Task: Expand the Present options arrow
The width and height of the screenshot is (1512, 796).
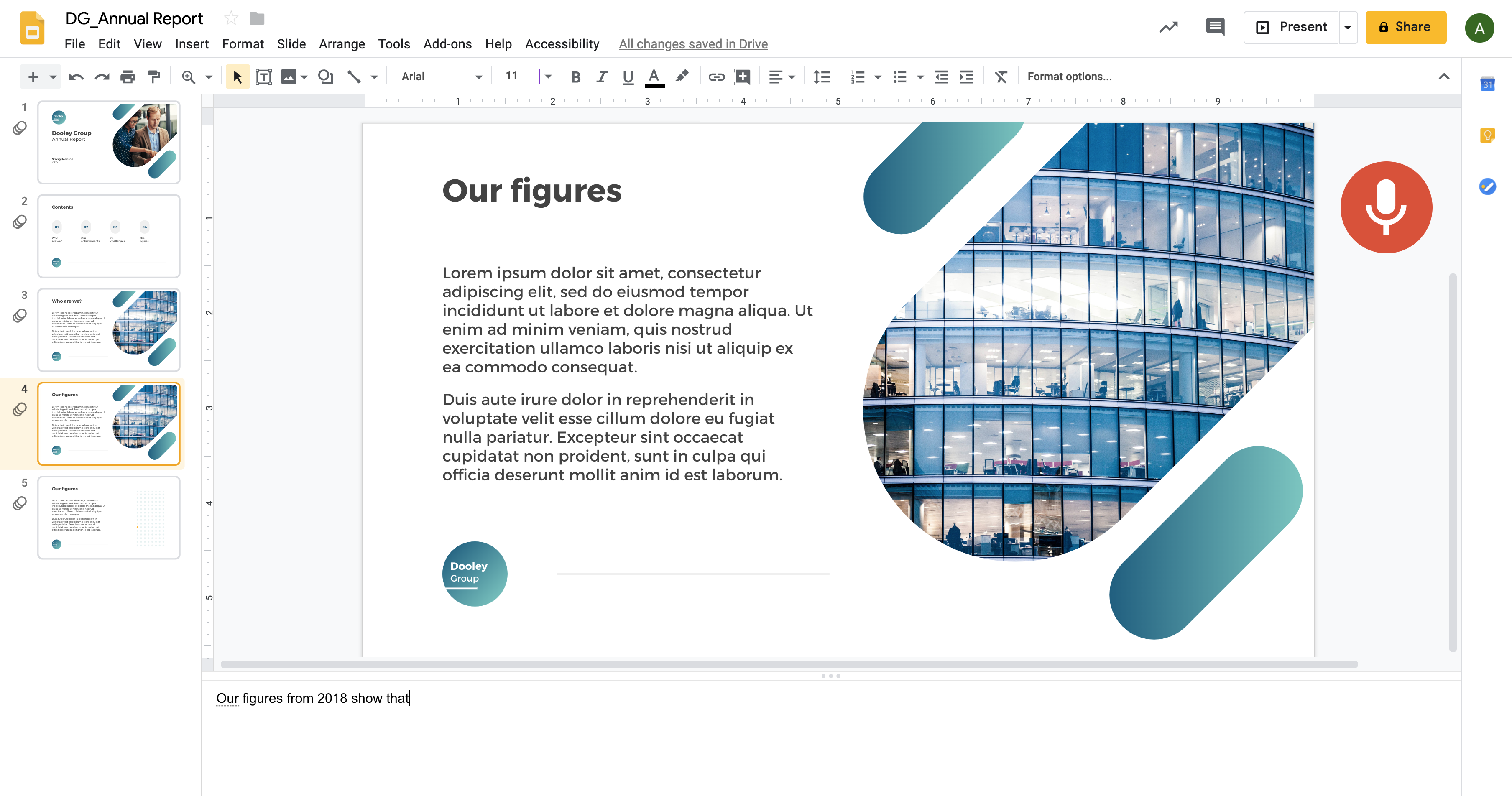Action: click(1348, 28)
